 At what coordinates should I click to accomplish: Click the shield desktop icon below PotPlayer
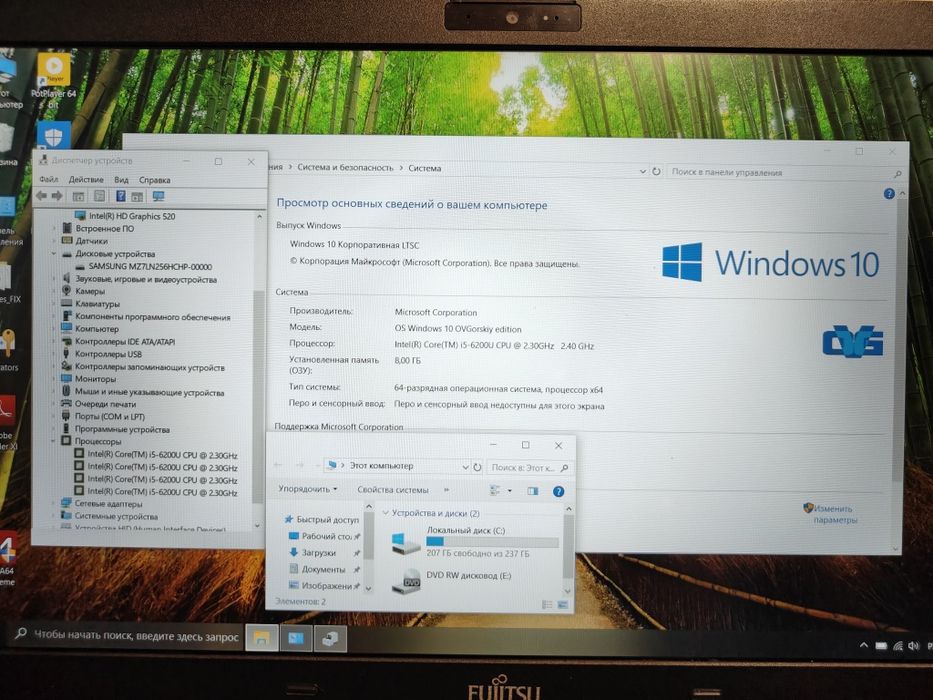pyautogui.click(x=54, y=135)
